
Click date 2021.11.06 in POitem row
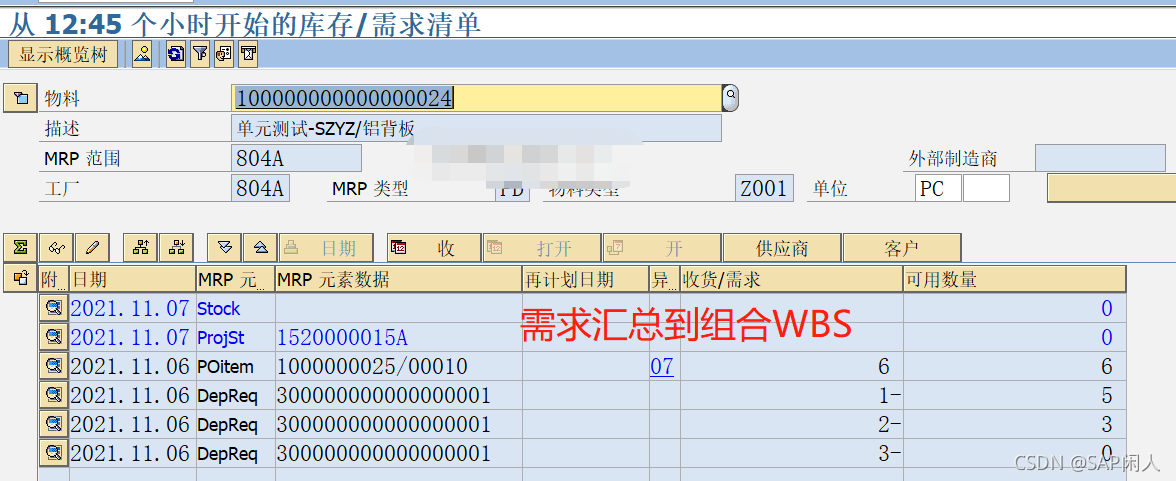click(131, 366)
